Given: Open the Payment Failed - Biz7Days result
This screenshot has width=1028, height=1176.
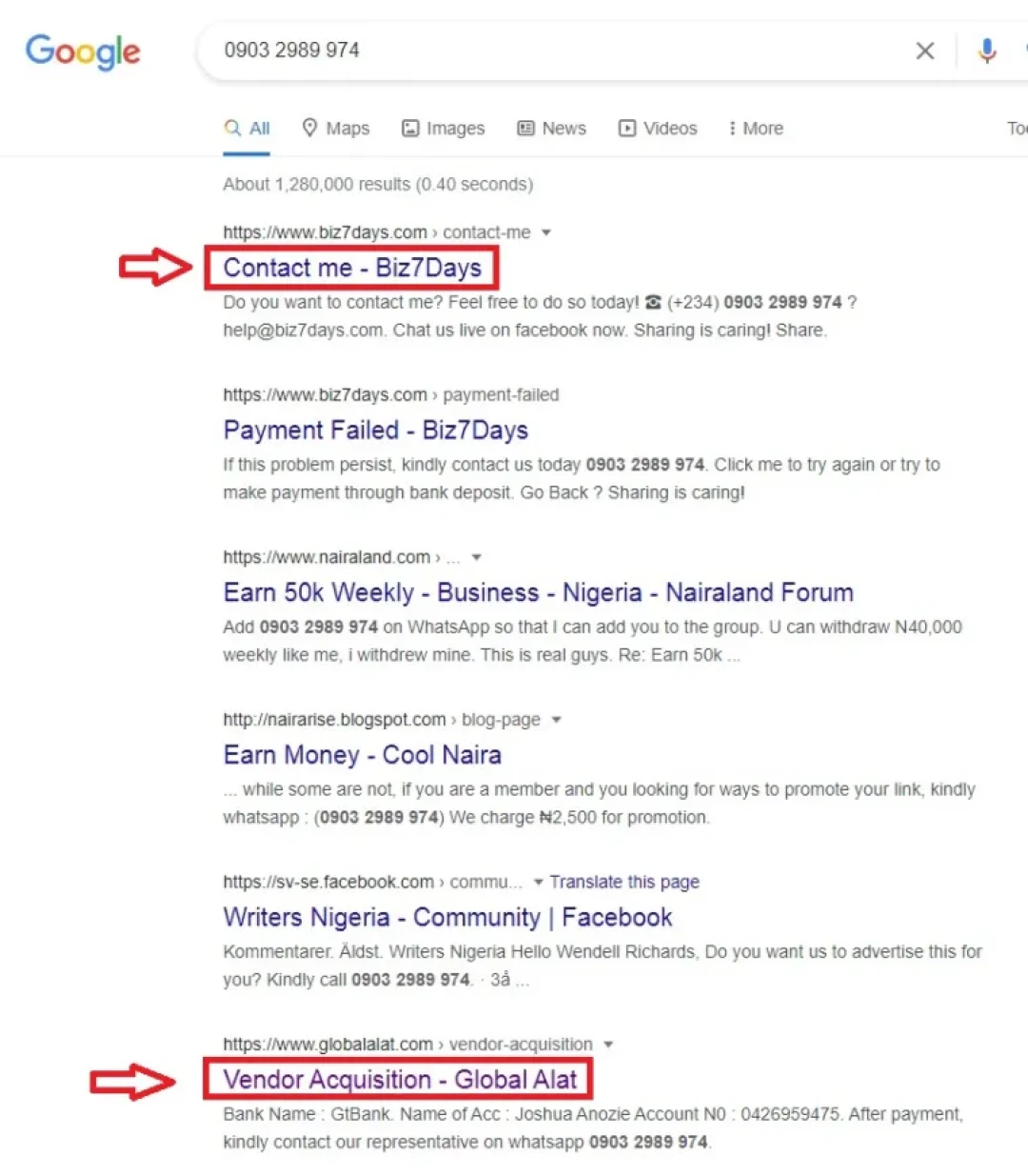Looking at the screenshot, I should coord(375,430).
